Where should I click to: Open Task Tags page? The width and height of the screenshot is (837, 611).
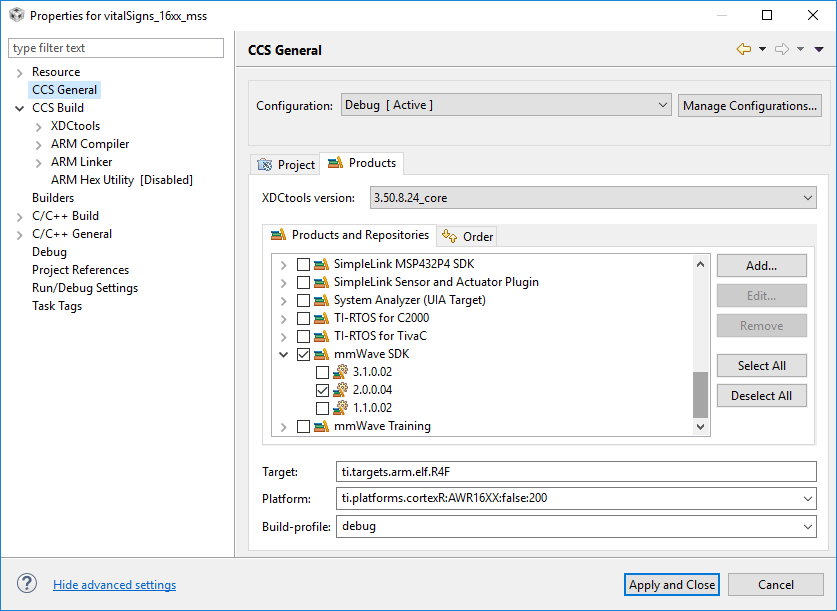pos(57,306)
